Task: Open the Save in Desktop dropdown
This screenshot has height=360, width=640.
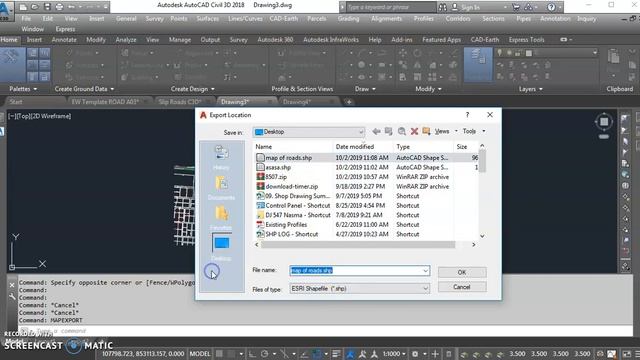Action: pos(309,132)
